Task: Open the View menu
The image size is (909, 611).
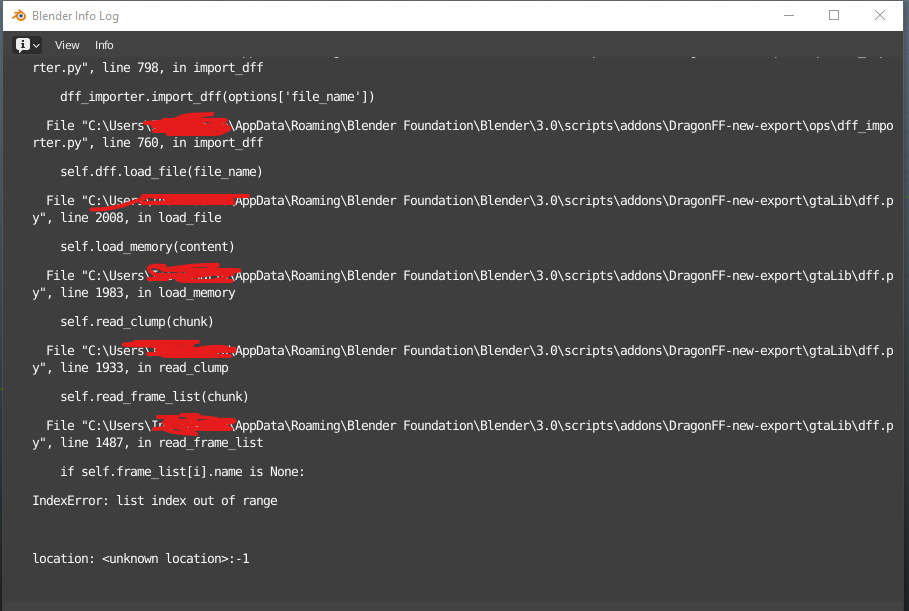Action: click(x=66, y=44)
